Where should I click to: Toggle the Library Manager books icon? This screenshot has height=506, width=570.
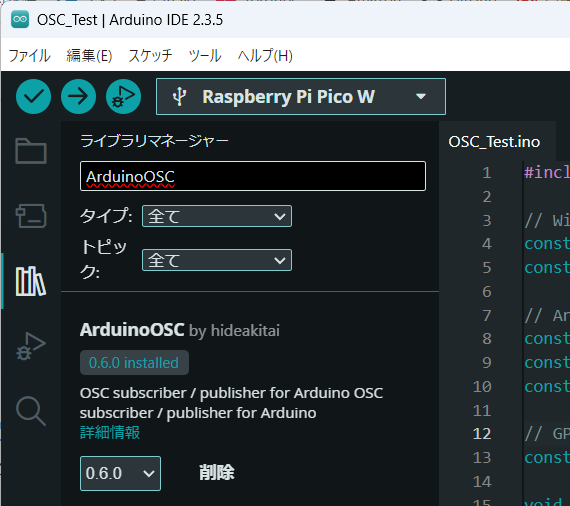pyautogui.click(x=31, y=281)
